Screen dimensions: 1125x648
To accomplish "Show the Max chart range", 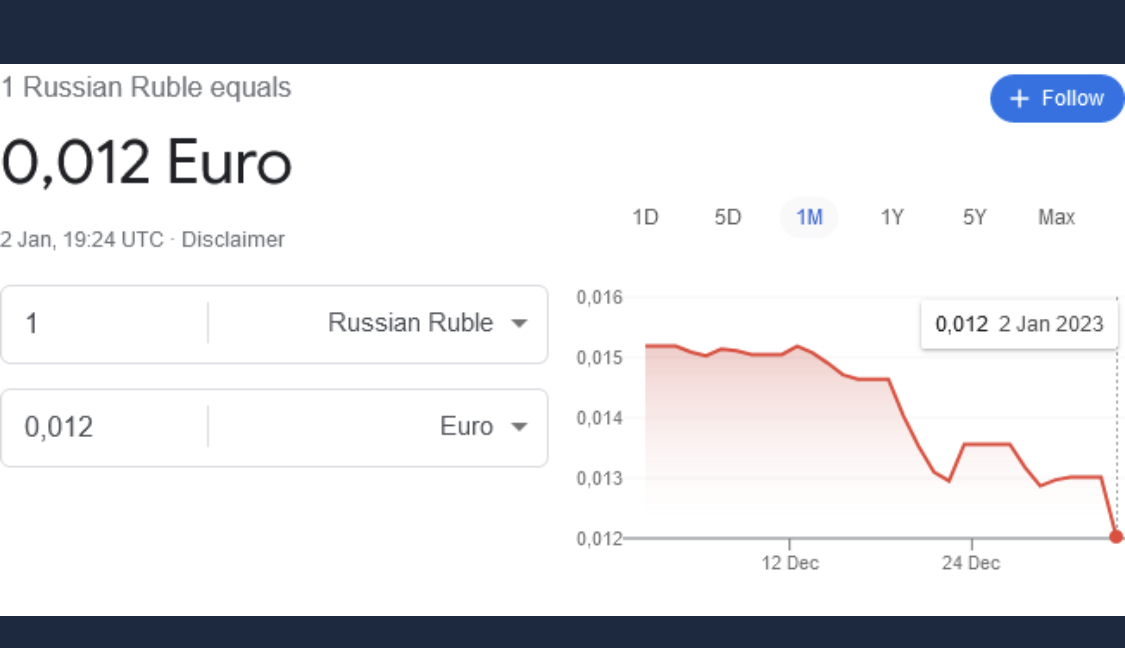I will (x=1056, y=217).
